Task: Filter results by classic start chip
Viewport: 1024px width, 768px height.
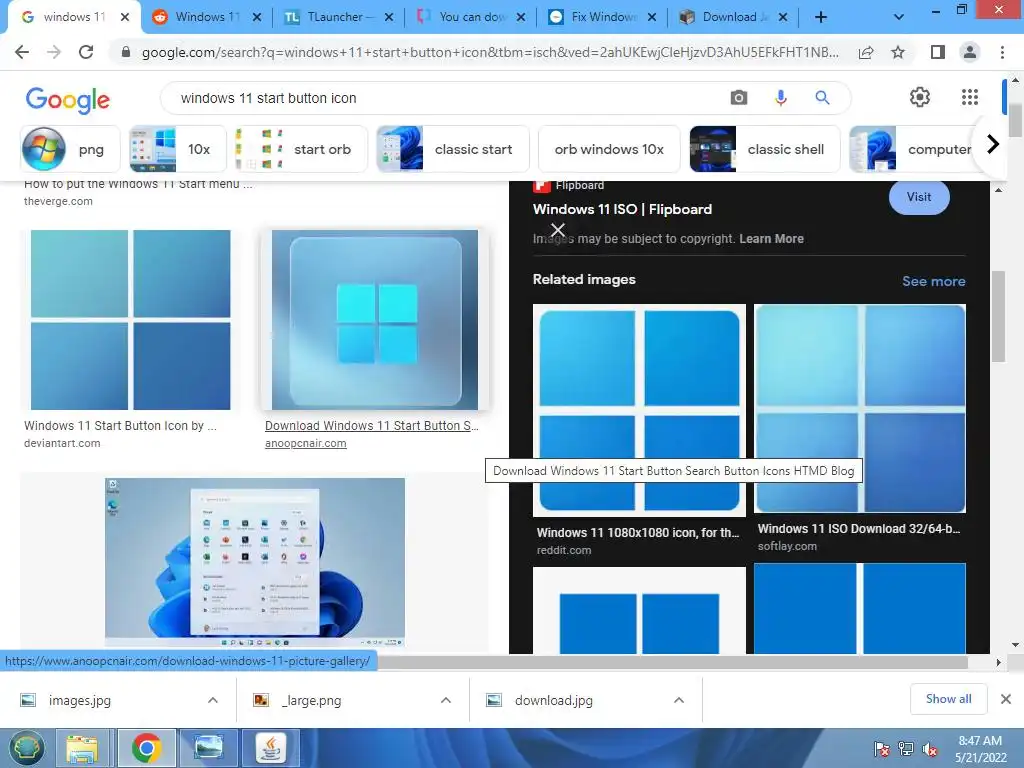Action: 453,149
